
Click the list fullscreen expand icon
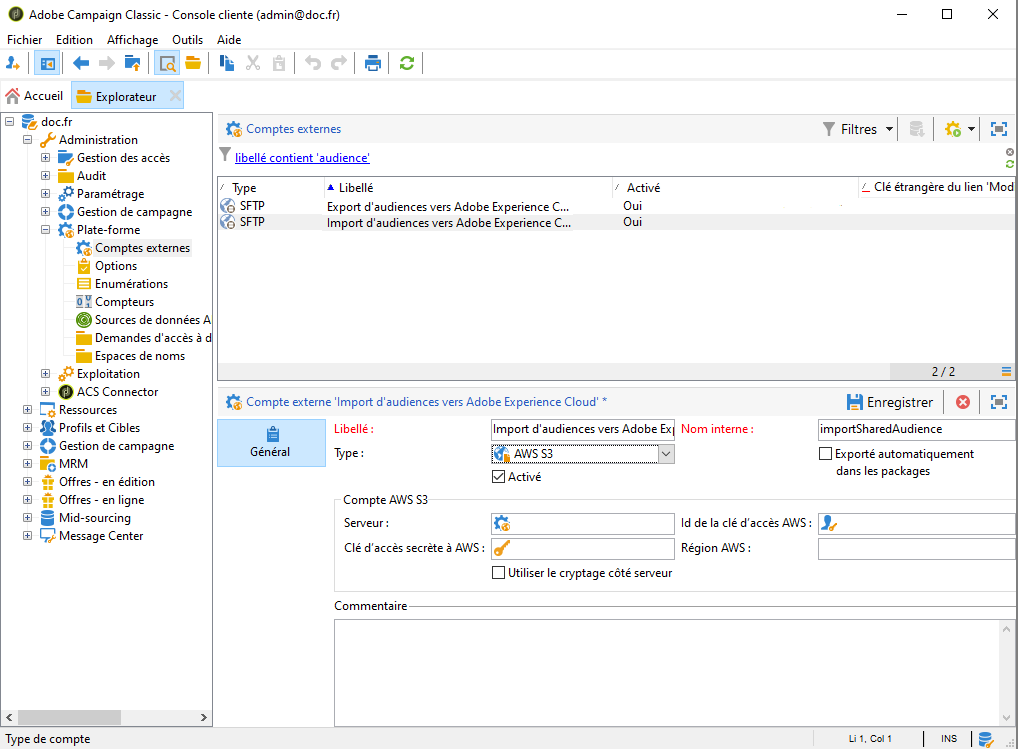999,129
